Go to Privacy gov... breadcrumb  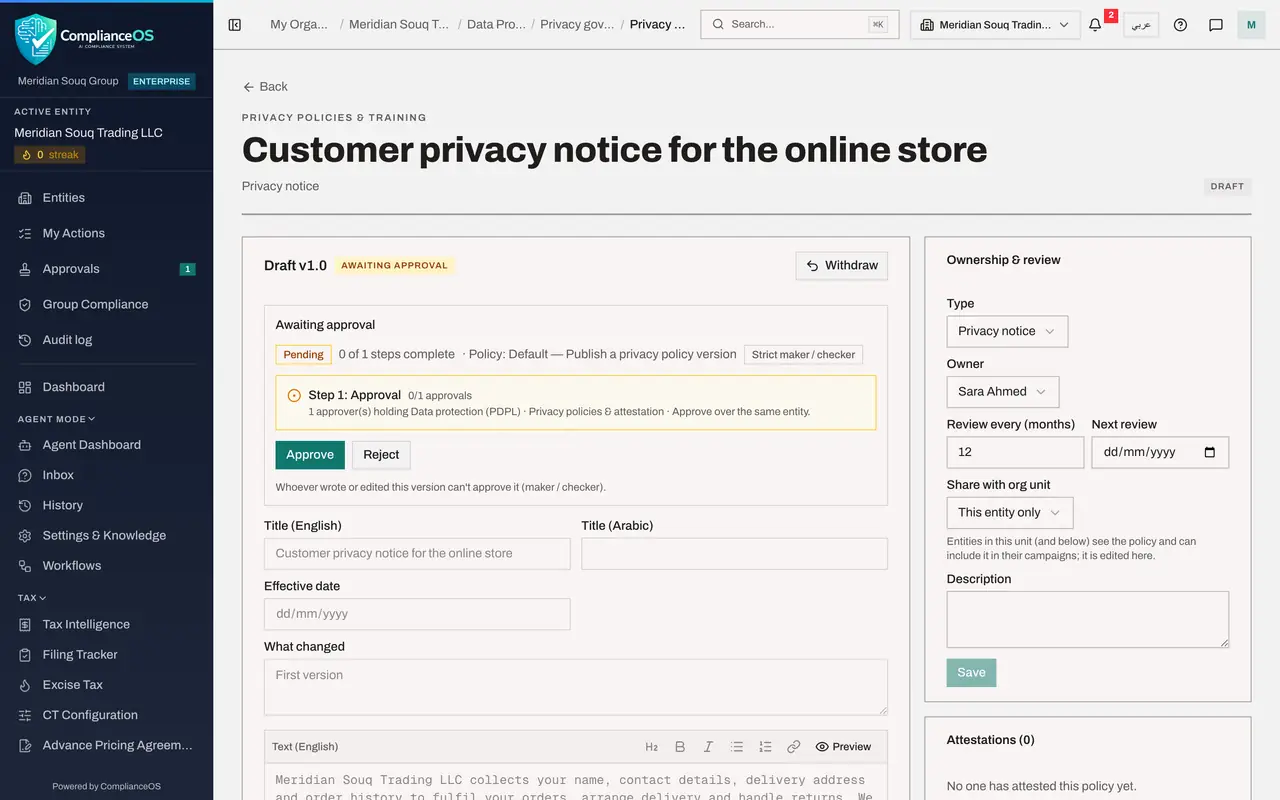click(575, 24)
